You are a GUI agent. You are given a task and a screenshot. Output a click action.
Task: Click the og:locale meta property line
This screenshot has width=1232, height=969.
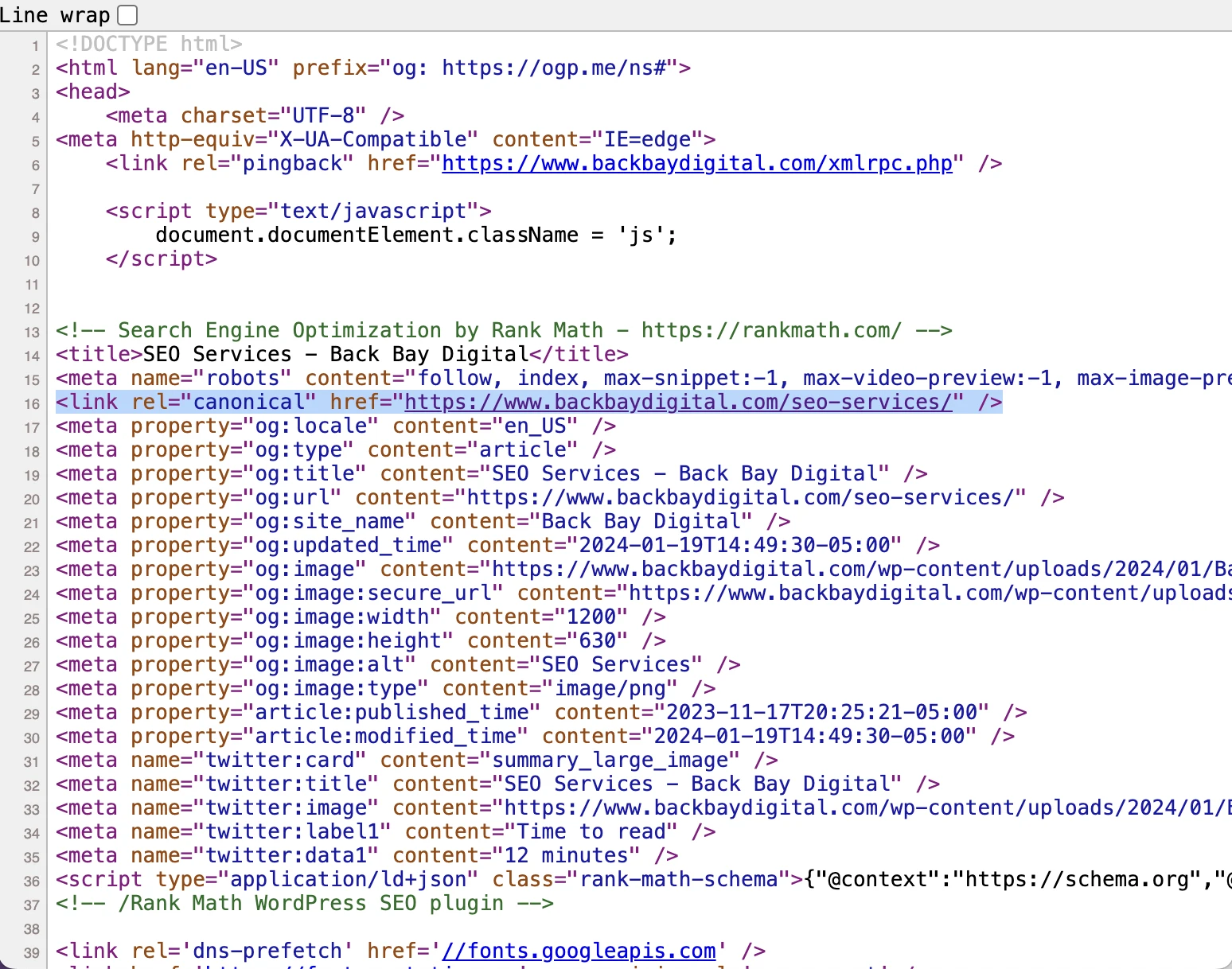[335, 426]
